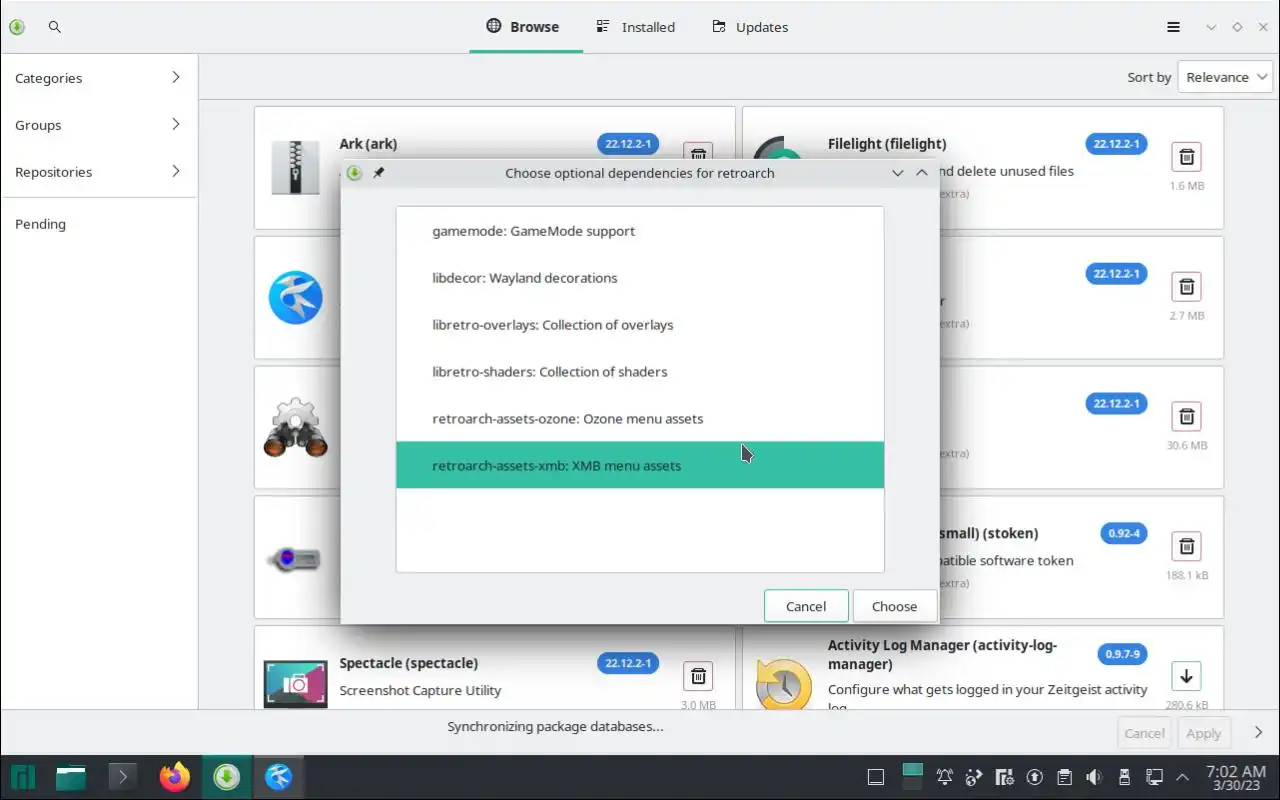
Task: Click the remove trash icon for Filelight
Action: click(x=1186, y=157)
